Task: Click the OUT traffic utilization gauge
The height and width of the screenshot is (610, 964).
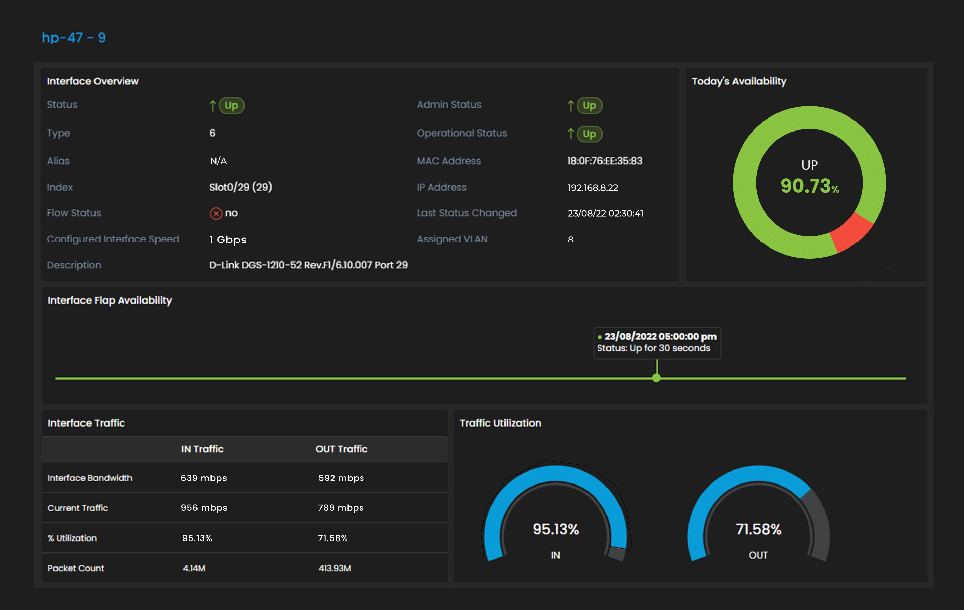Action: [x=758, y=513]
